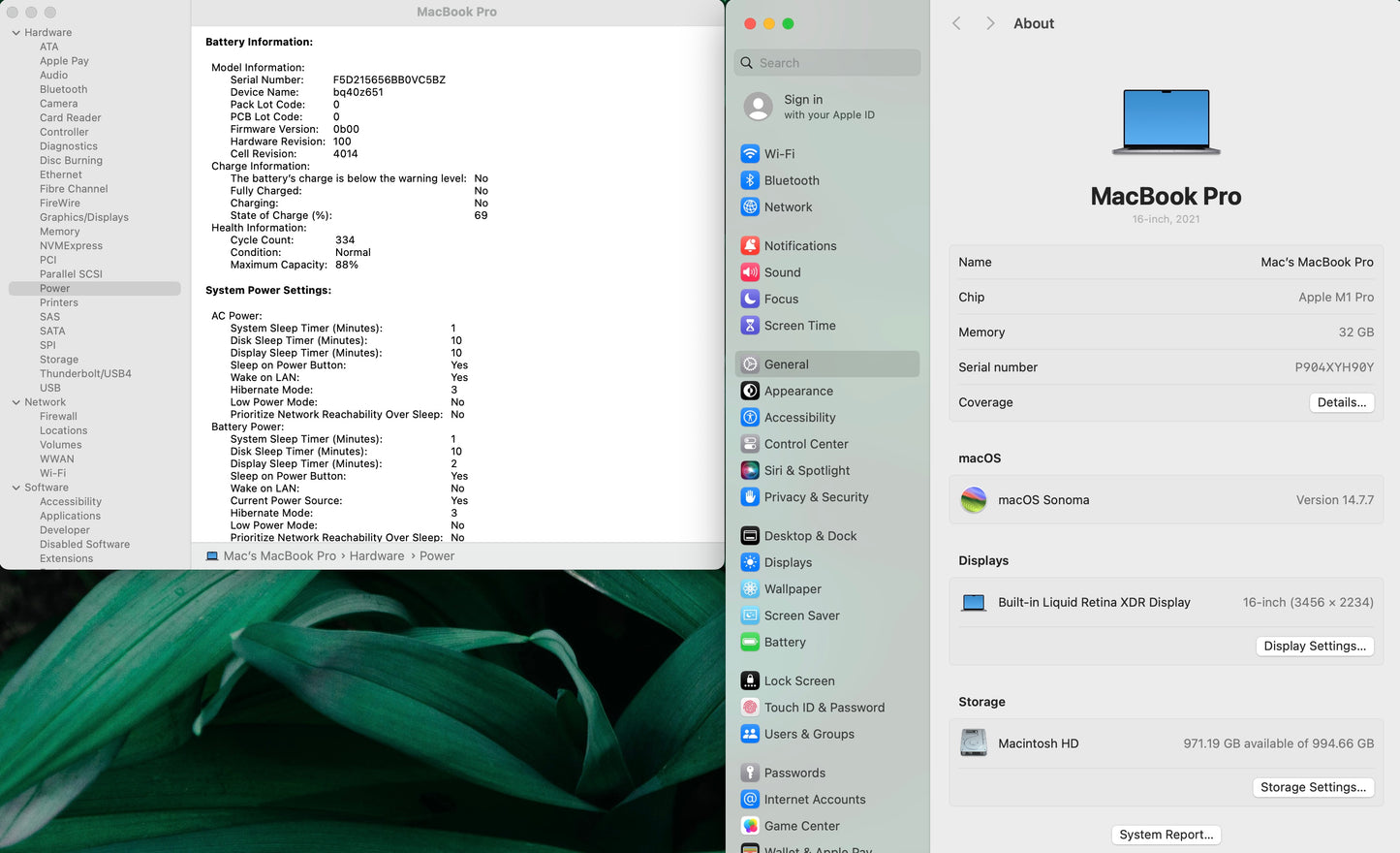
Task: Open the Notifications settings icon
Action: [x=750, y=246]
